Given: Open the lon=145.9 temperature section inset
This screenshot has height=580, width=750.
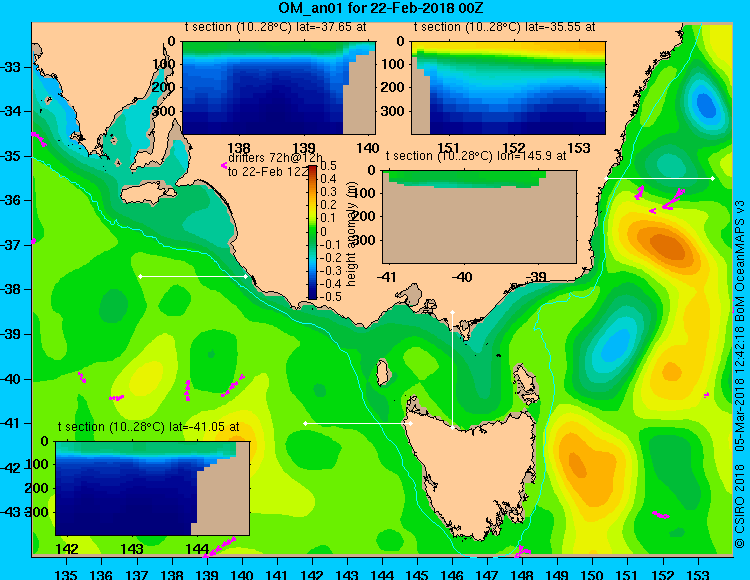Looking at the screenshot, I should click(x=479, y=217).
